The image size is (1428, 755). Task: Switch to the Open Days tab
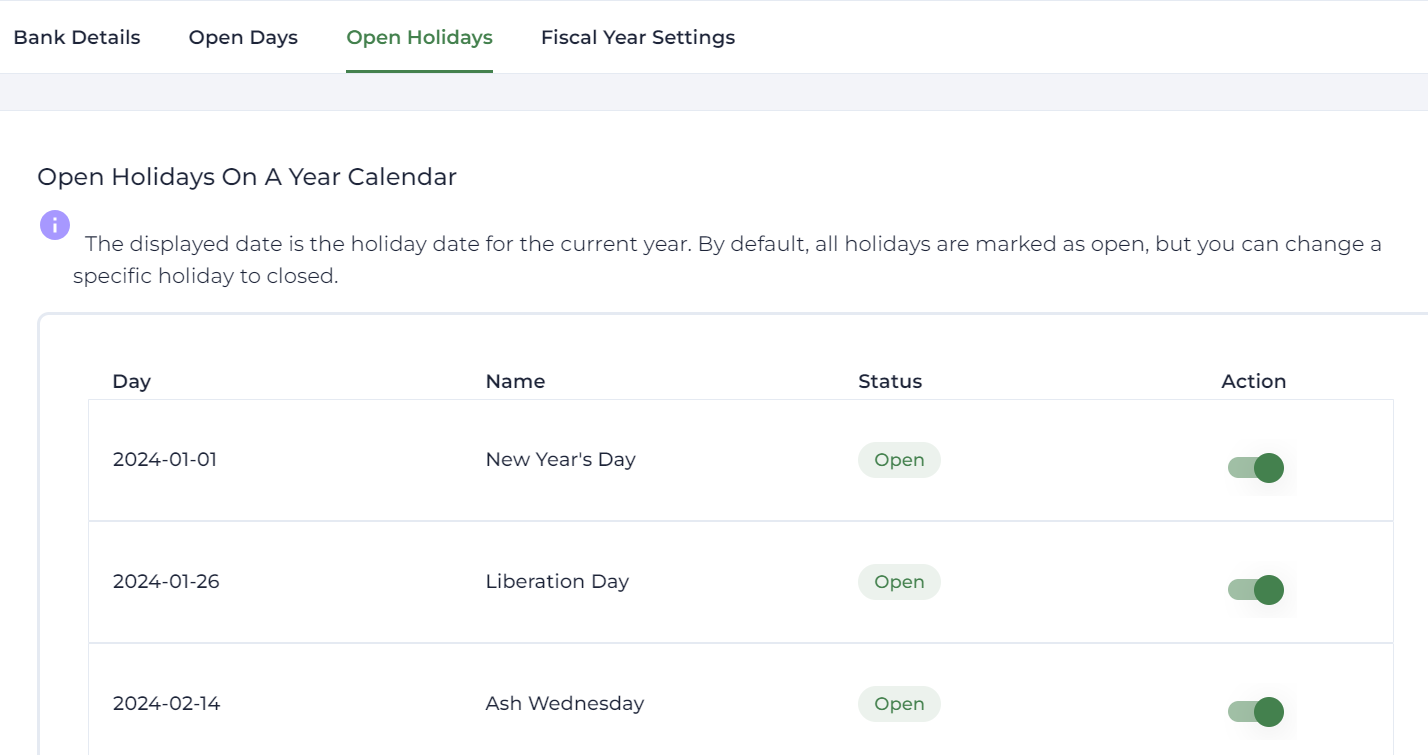click(243, 38)
